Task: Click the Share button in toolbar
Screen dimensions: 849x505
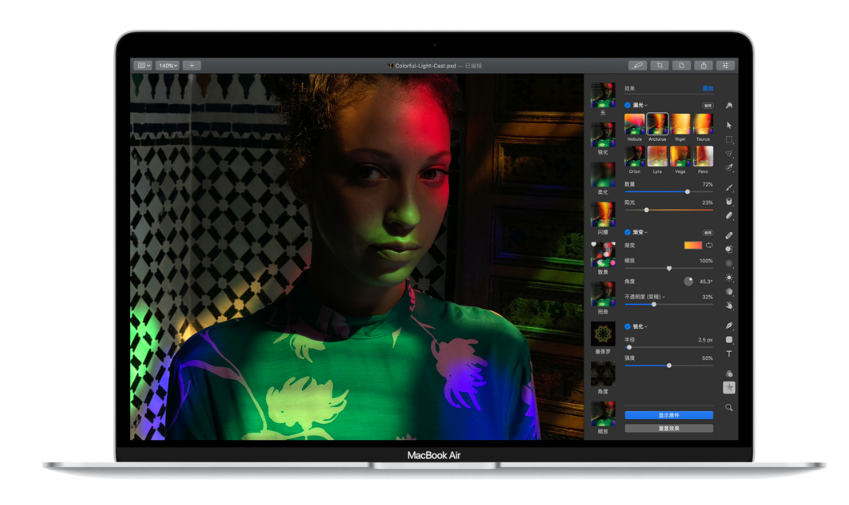Action: point(703,65)
